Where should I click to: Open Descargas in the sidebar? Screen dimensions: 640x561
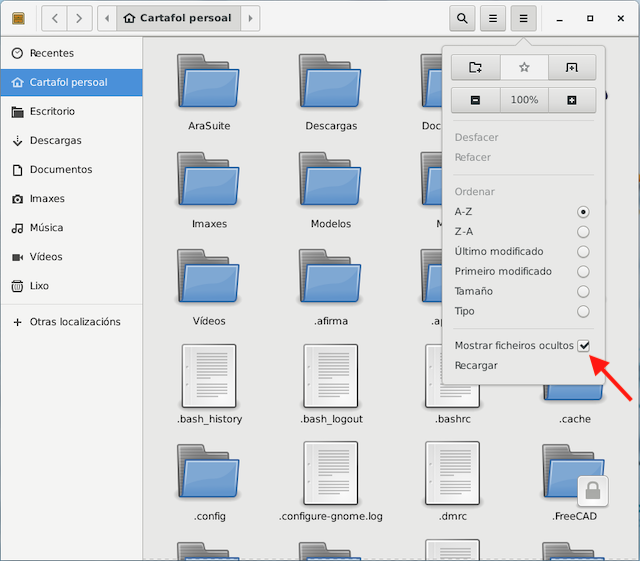56,141
